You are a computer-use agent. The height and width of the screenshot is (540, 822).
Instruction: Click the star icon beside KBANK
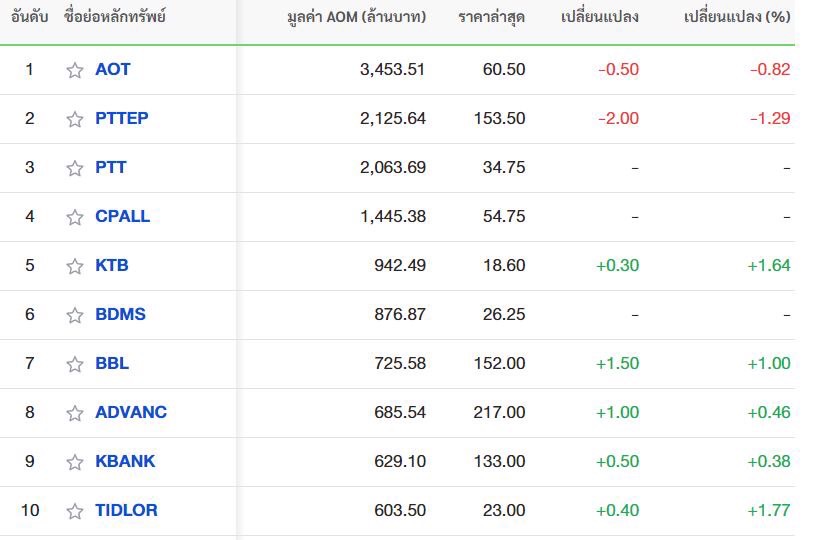(x=75, y=462)
